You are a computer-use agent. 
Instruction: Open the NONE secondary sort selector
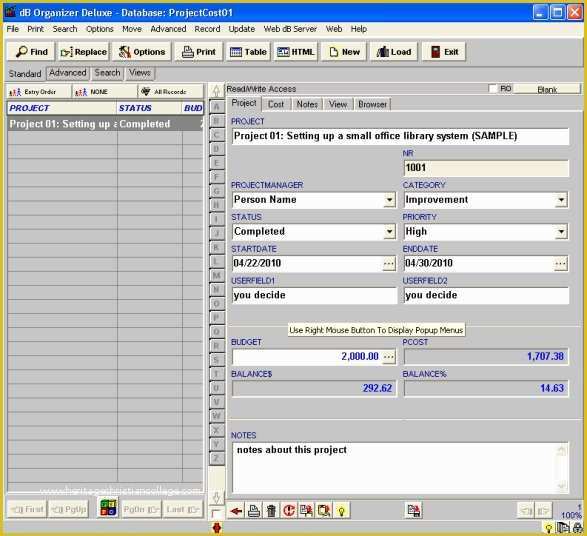click(104, 92)
